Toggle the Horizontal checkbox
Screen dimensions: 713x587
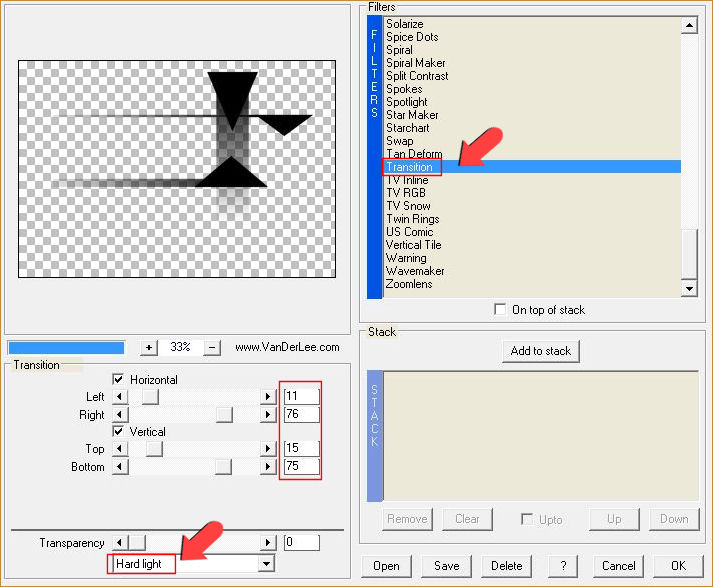(x=119, y=380)
